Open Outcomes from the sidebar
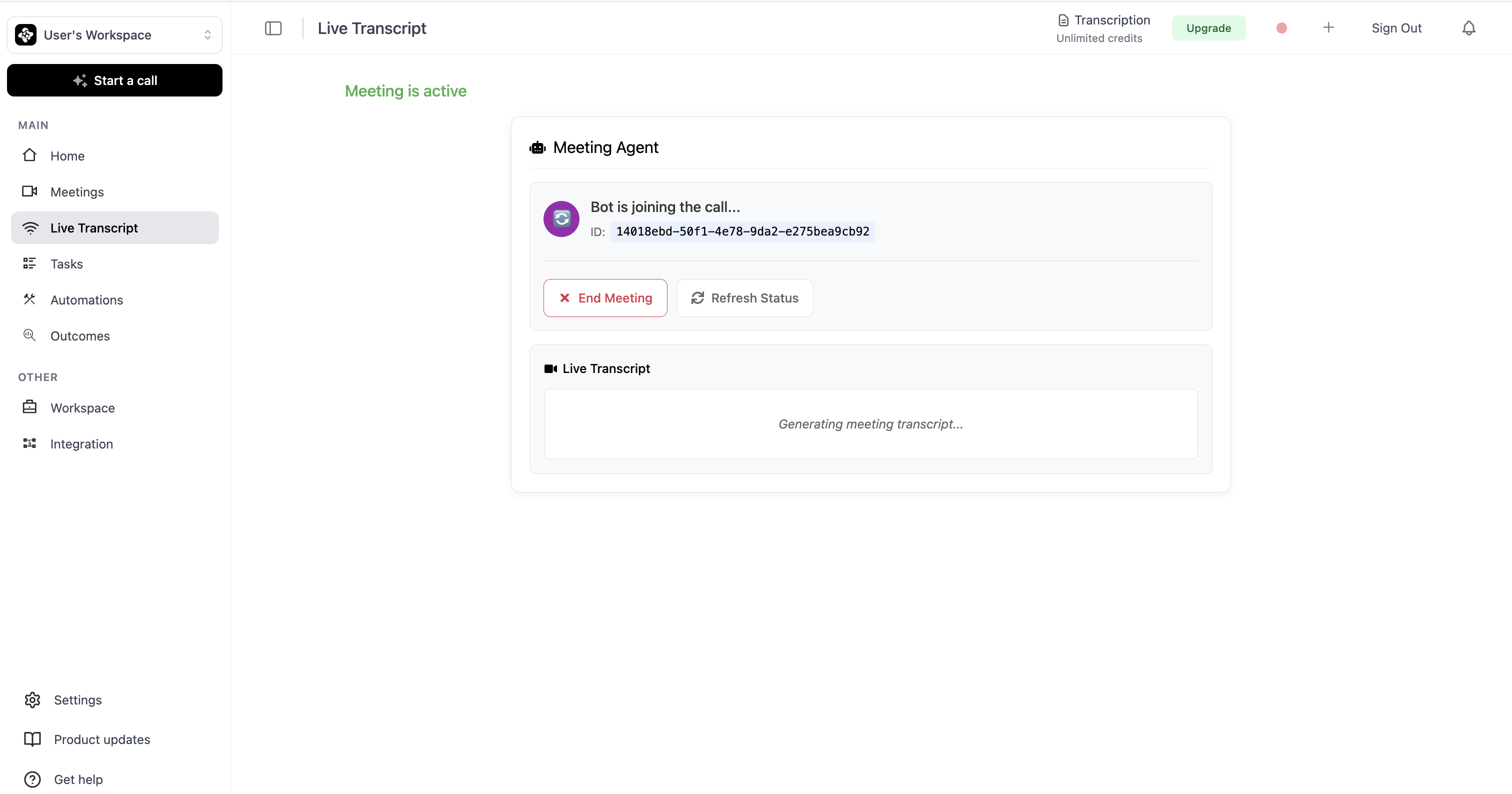1512x794 pixels. point(80,335)
